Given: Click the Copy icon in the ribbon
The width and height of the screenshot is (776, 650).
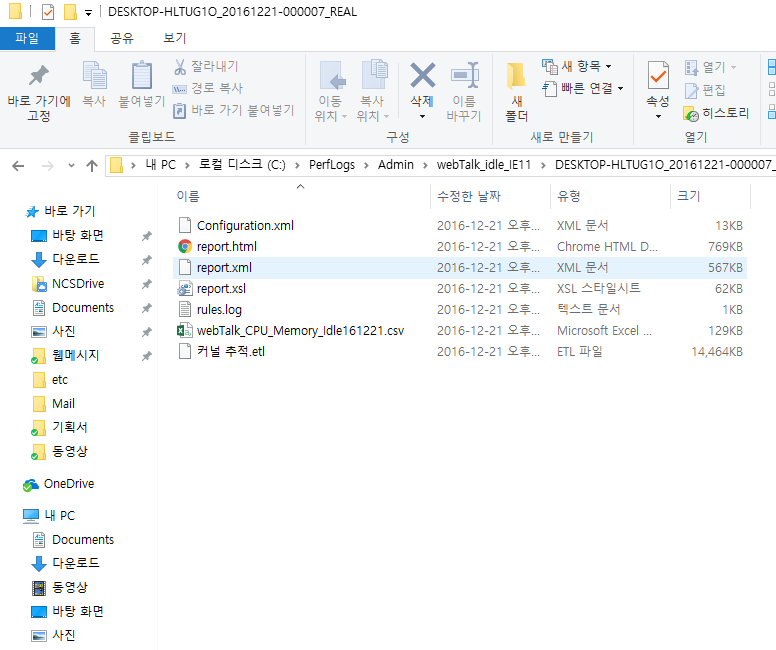Looking at the screenshot, I should (94, 75).
